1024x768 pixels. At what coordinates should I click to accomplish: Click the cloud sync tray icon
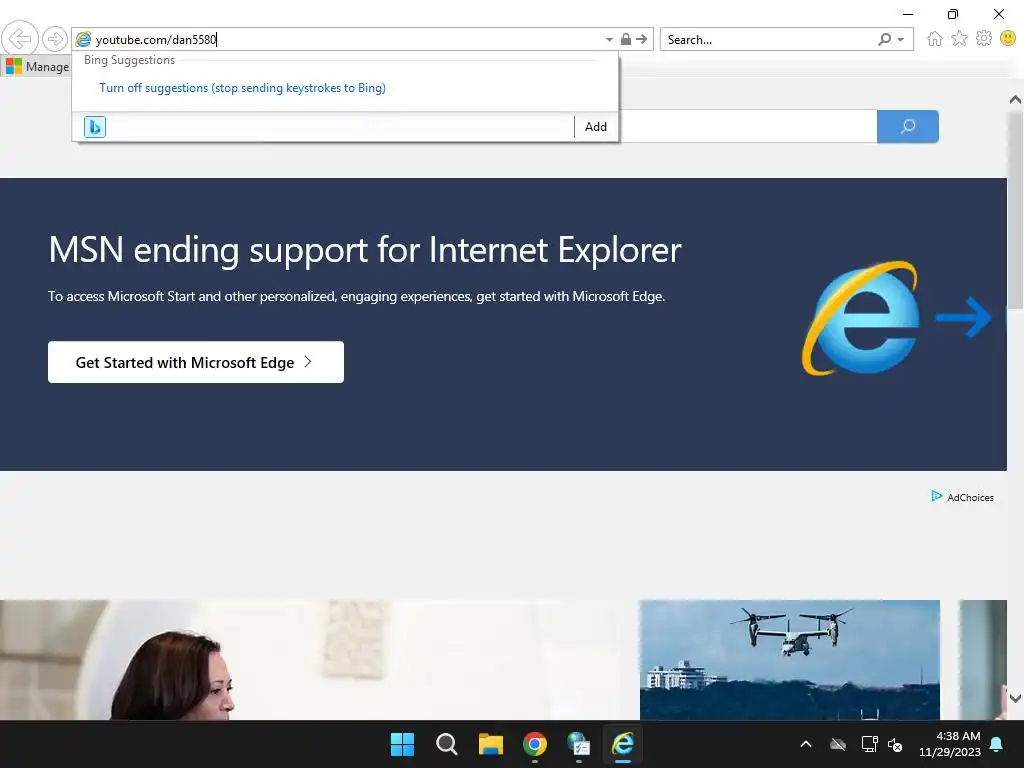point(838,744)
